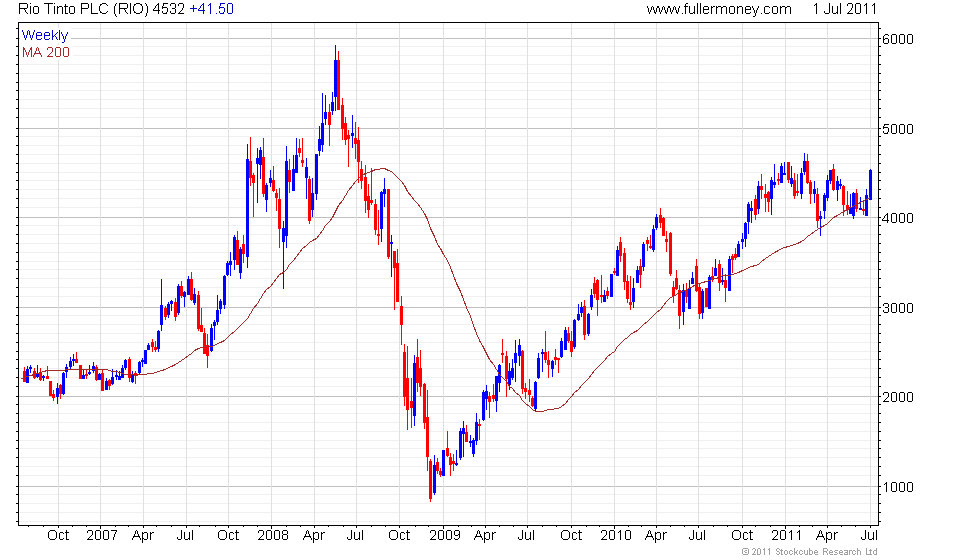Click the change value '+41.50'

pyautogui.click(x=212, y=9)
